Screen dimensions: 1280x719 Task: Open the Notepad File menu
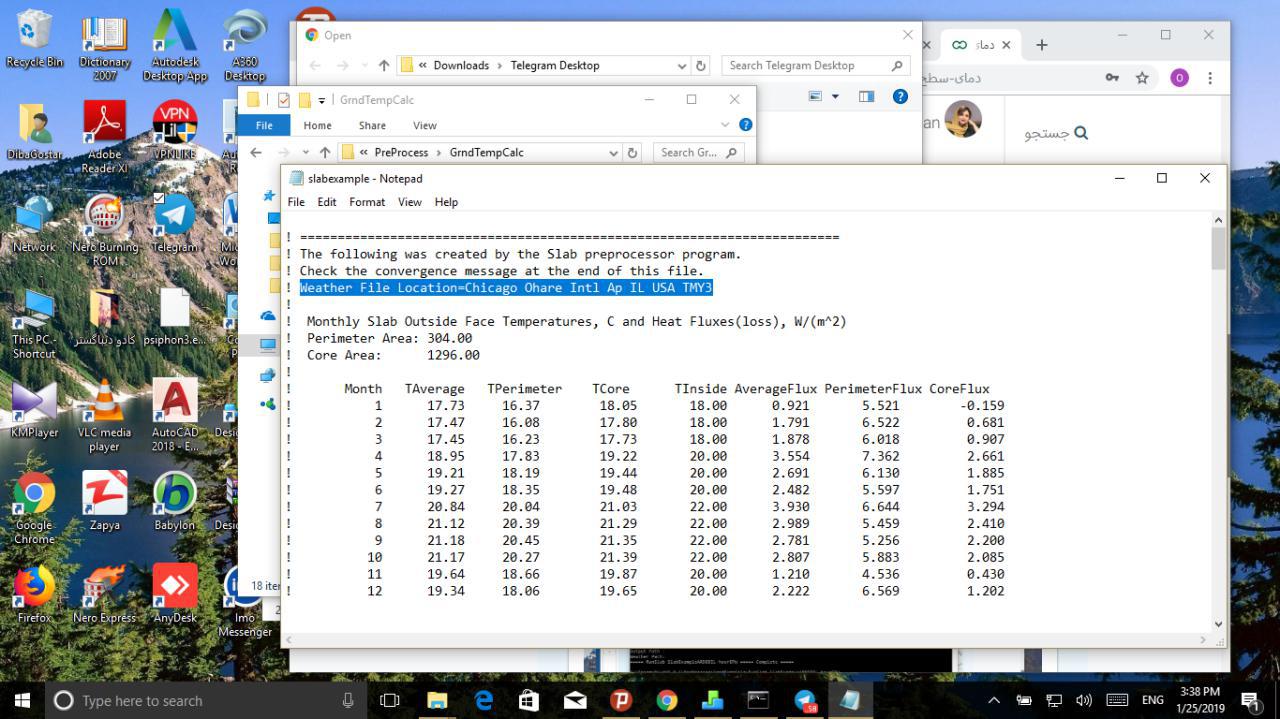296,202
